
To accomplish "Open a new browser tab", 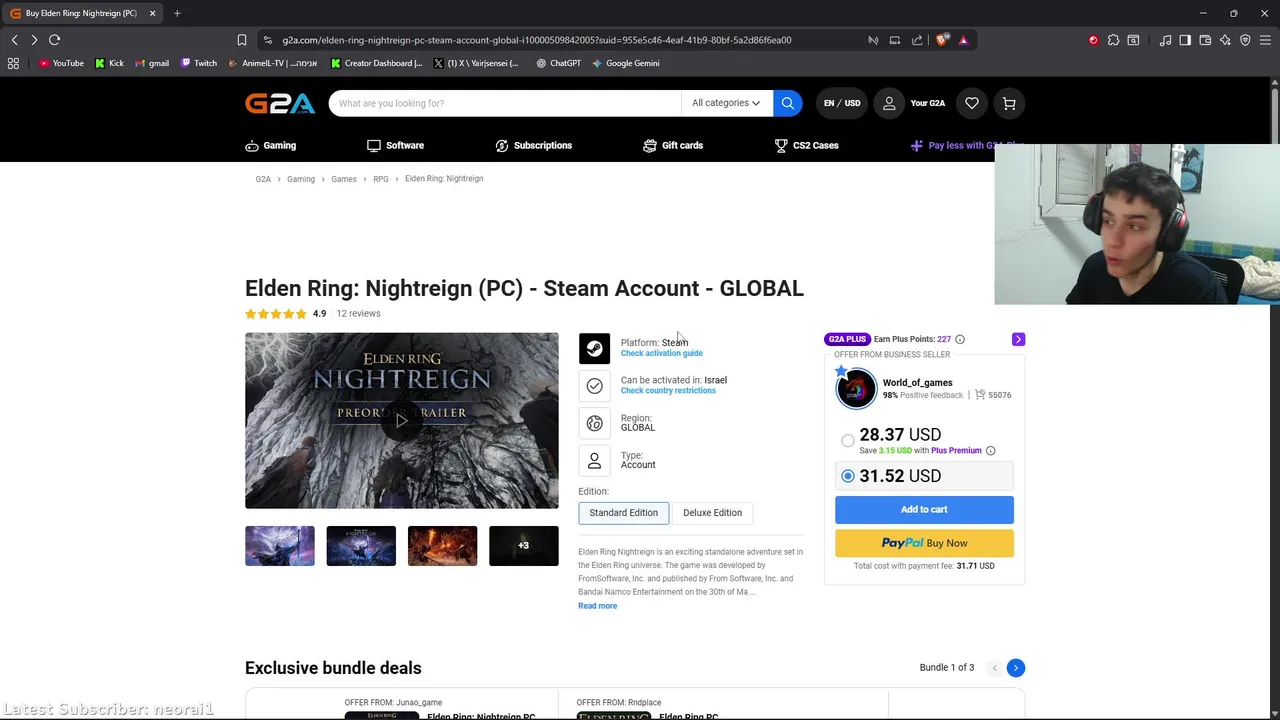I will (x=177, y=13).
